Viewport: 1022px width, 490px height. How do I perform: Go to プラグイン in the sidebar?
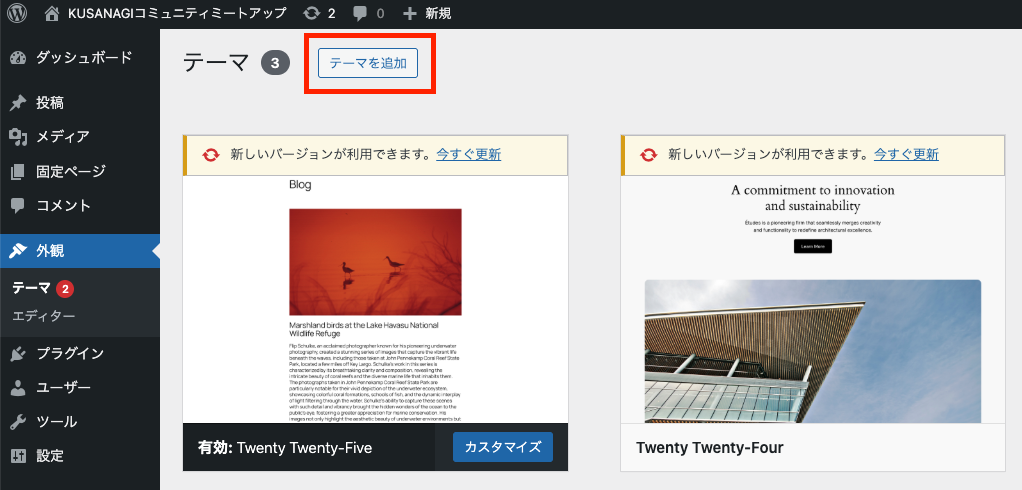pos(70,353)
